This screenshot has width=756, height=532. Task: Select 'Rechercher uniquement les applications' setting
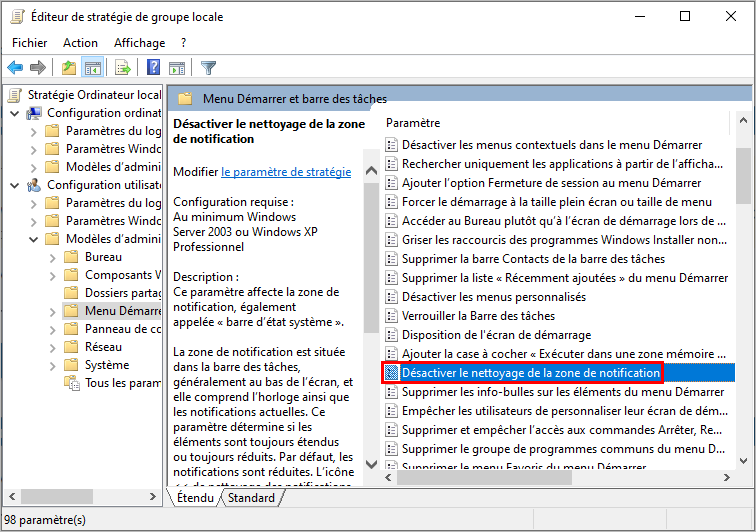point(562,164)
